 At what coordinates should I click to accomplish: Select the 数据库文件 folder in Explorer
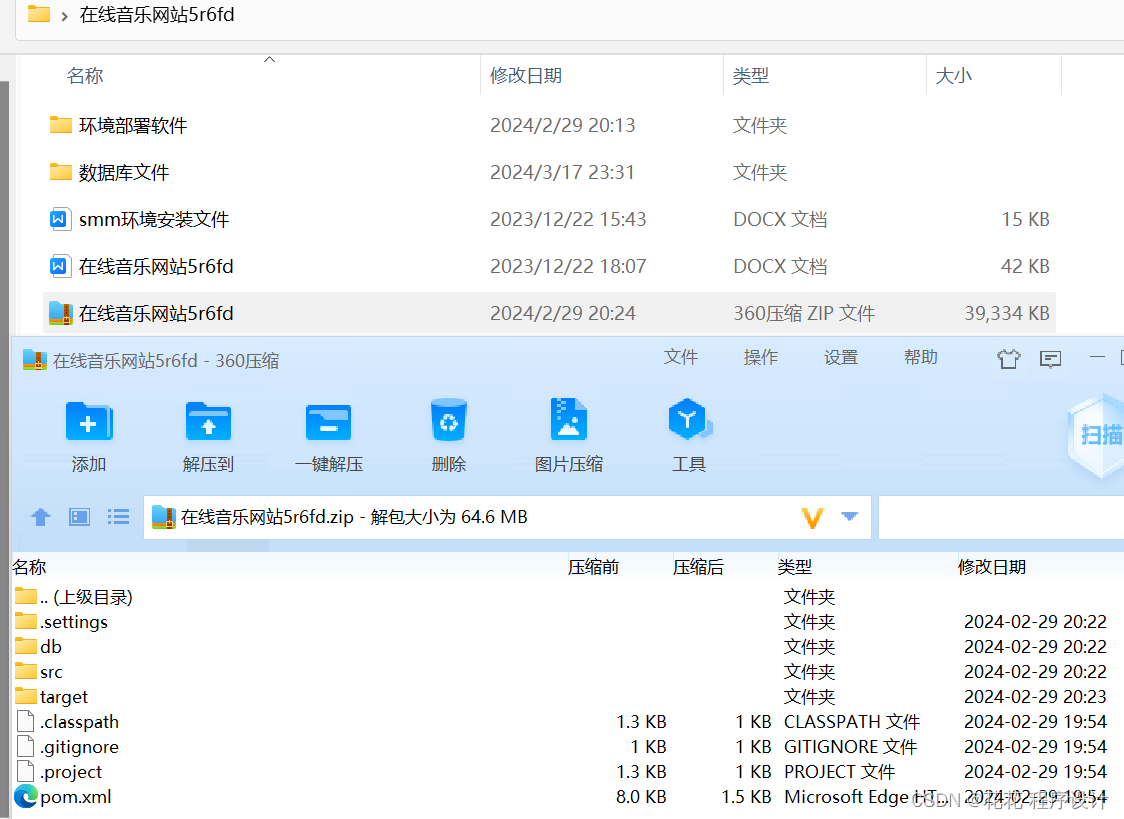[x=123, y=173]
